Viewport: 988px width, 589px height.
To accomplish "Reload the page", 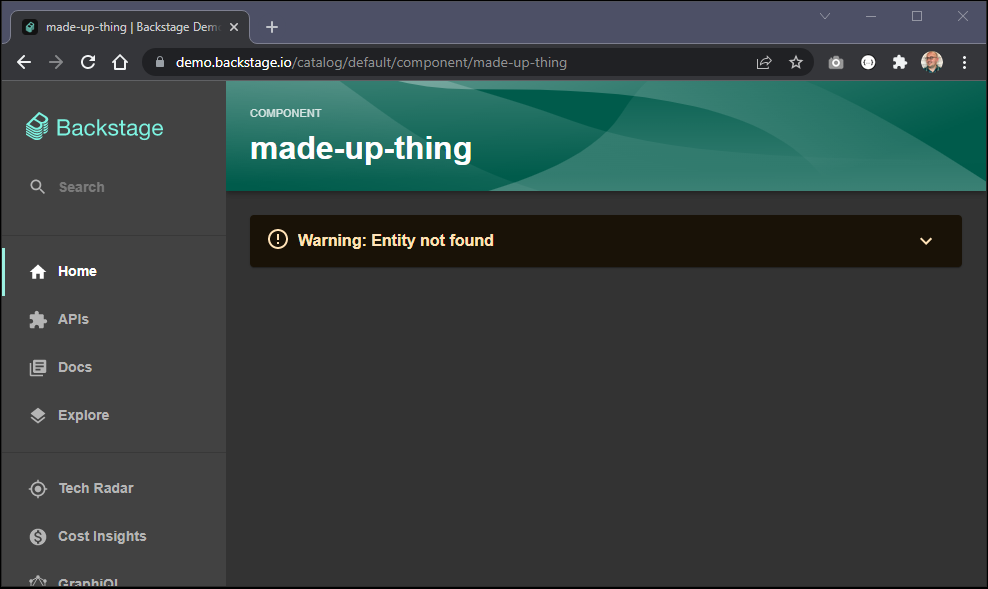I will (x=88, y=62).
